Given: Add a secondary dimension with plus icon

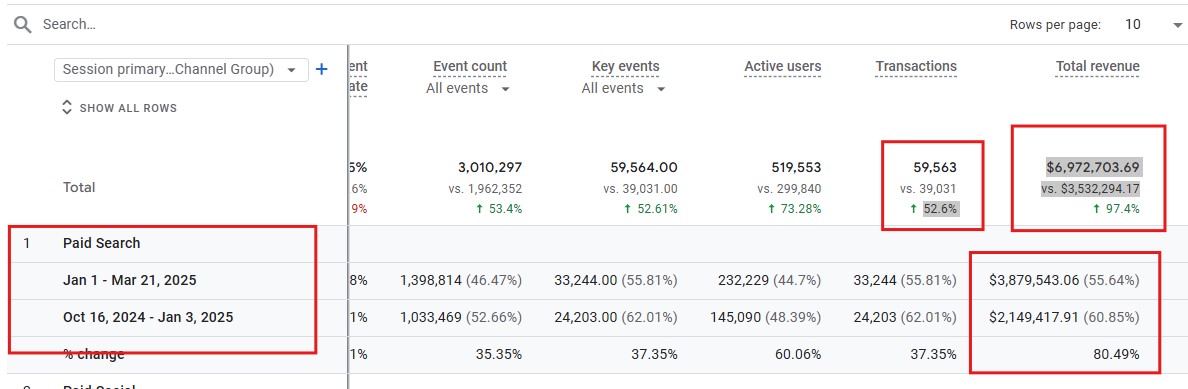Looking at the screenshot, I should coord(321,69).
